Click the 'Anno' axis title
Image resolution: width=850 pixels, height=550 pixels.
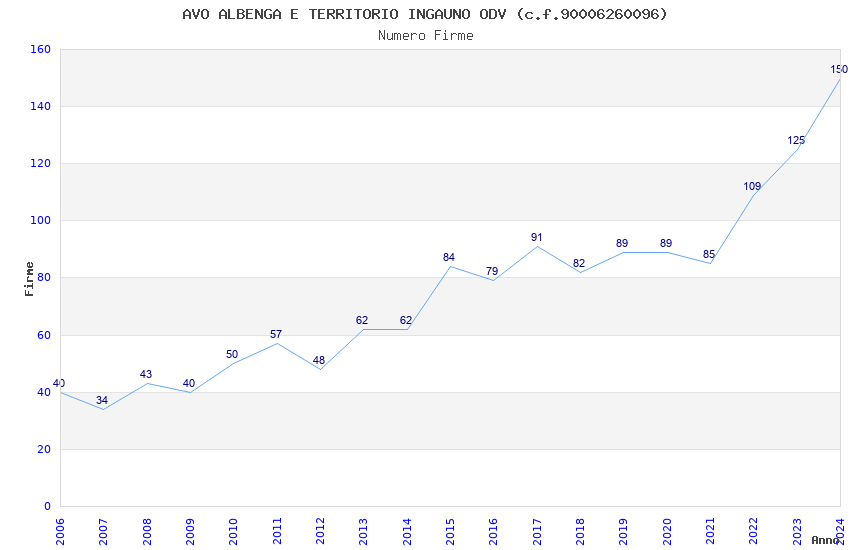[825, 540]
